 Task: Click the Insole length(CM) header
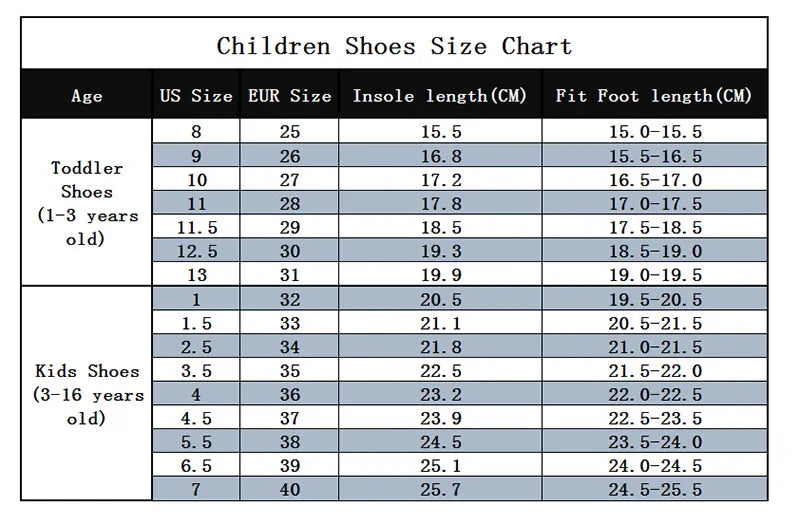tap(440, 96)
